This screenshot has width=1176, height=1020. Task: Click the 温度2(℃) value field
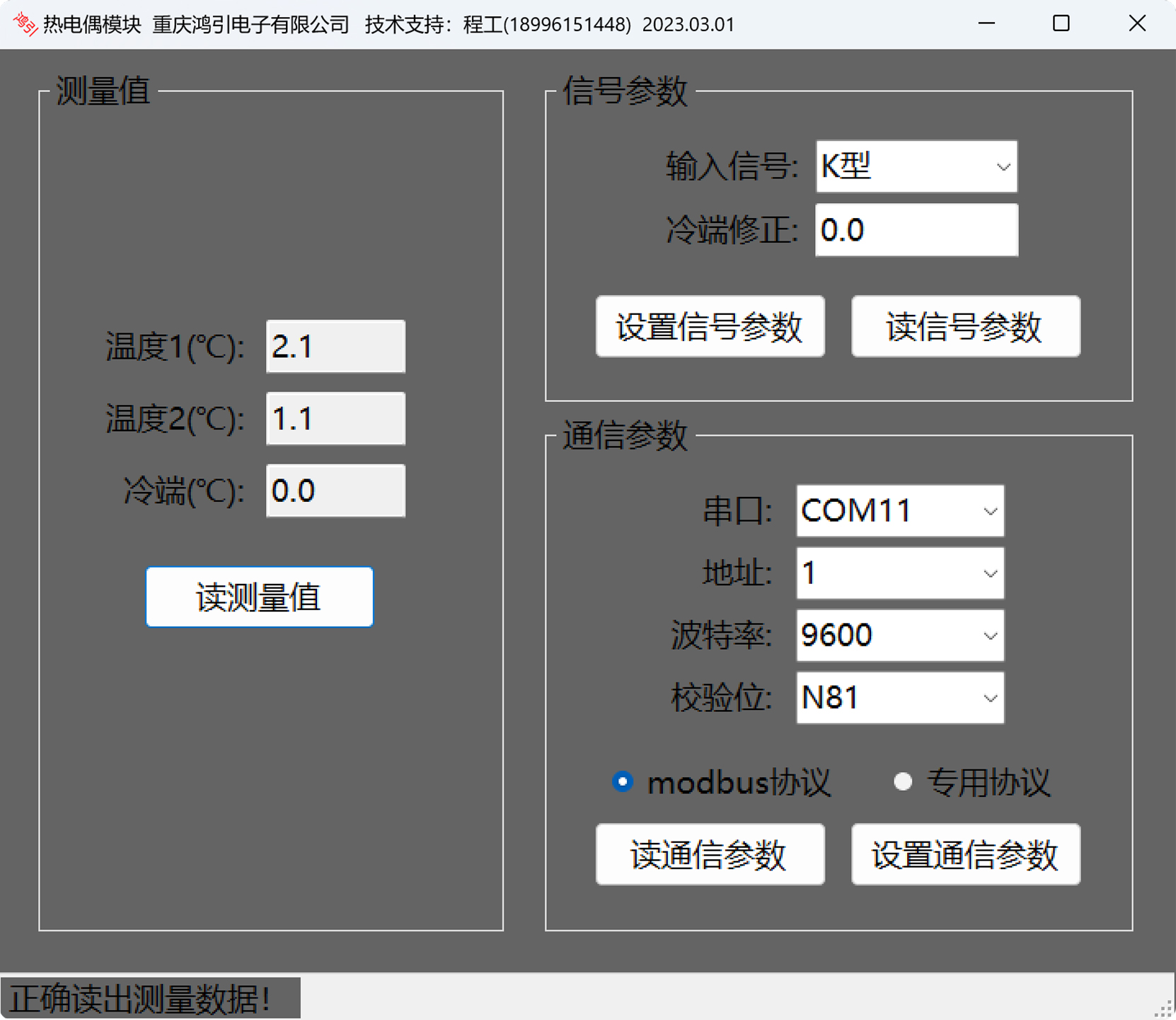click(335, 418)
